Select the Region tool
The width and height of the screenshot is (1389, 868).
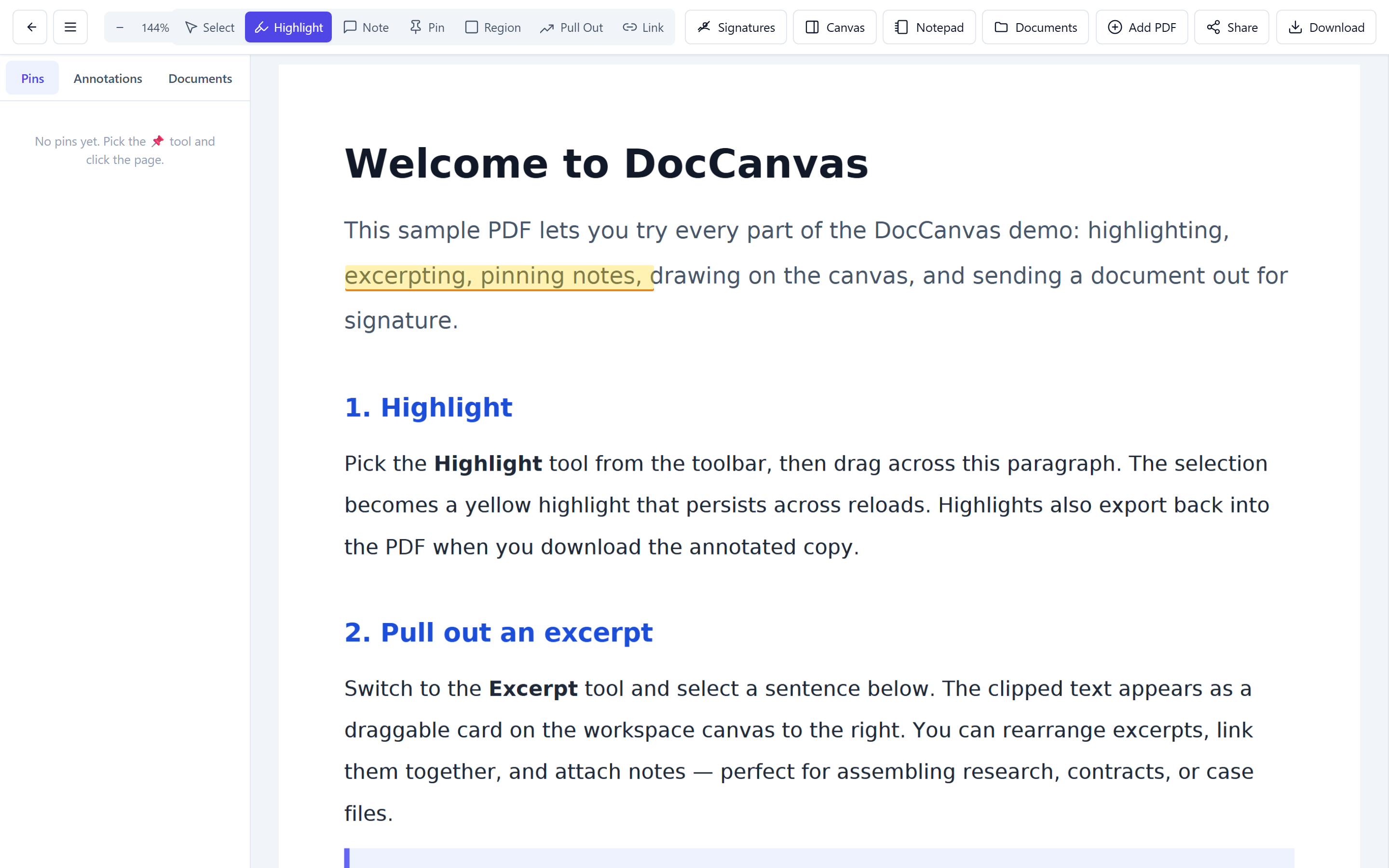[492, 27]
